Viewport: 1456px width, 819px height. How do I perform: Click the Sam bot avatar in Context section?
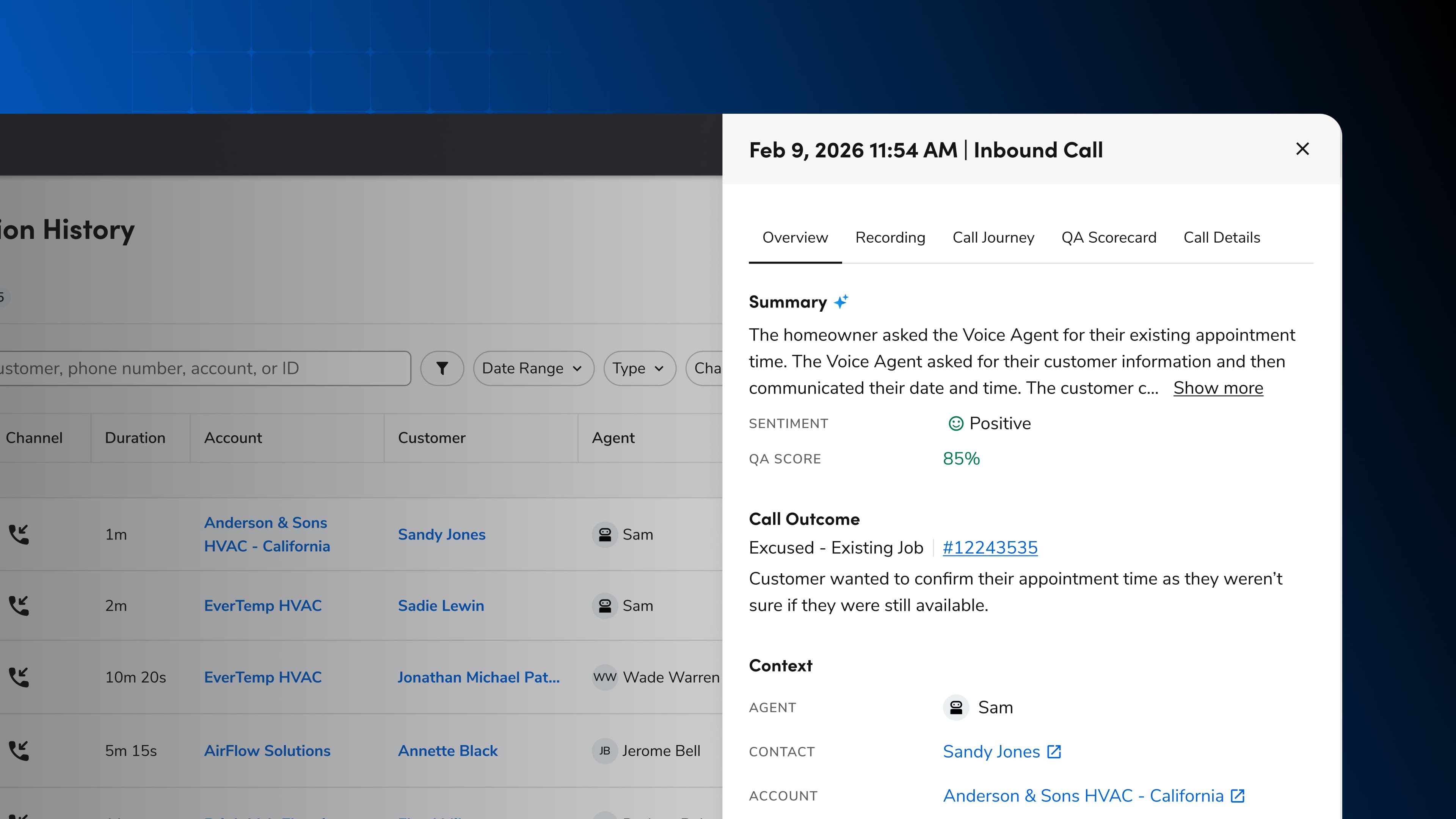(956, 708)
